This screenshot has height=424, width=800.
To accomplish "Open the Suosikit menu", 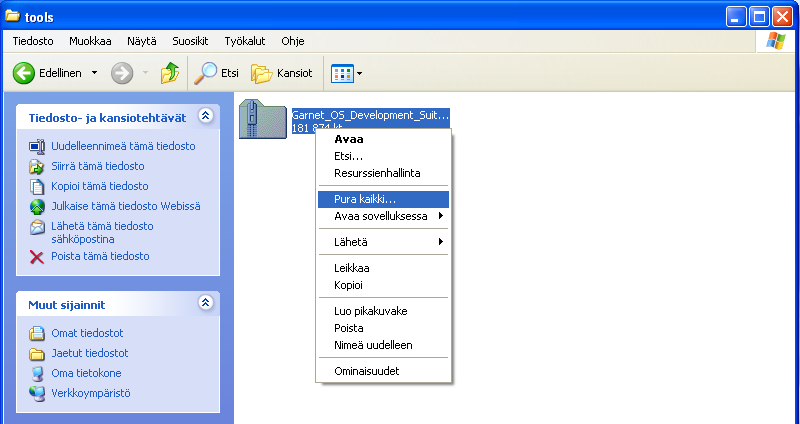I will click(190, 41).
